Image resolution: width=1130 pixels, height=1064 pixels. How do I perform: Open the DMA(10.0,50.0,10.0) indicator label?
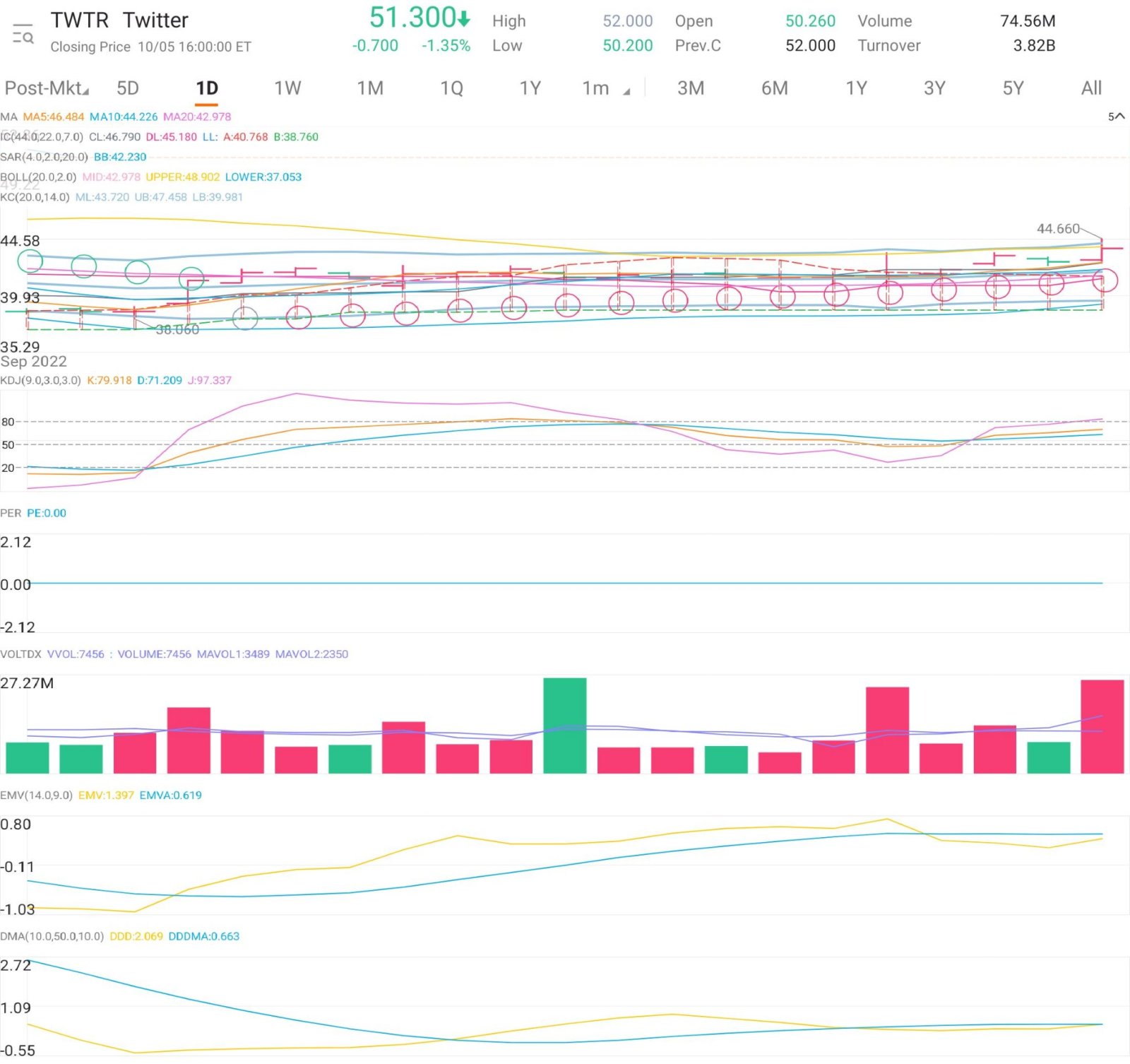[x=52, y=937]
